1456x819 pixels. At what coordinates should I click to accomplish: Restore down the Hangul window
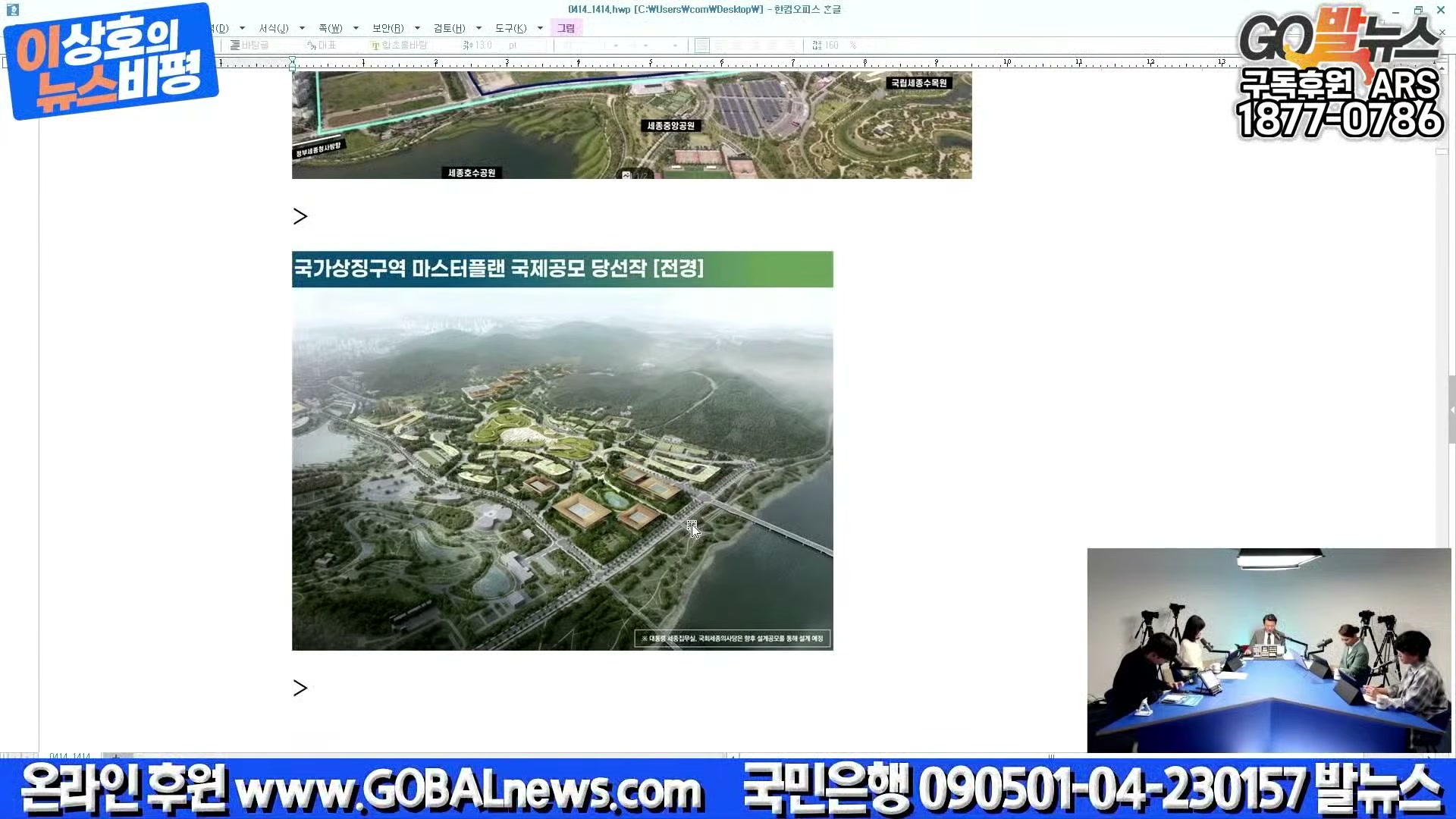pyautogui.click(x=1418, y=10)
